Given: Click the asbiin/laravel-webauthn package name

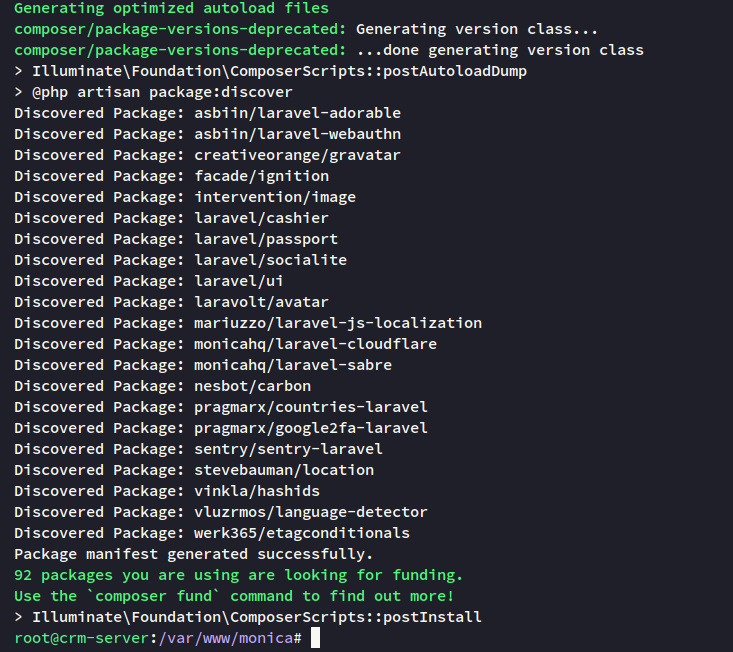Looking at the screenshot, I should (x=297, y=134).
